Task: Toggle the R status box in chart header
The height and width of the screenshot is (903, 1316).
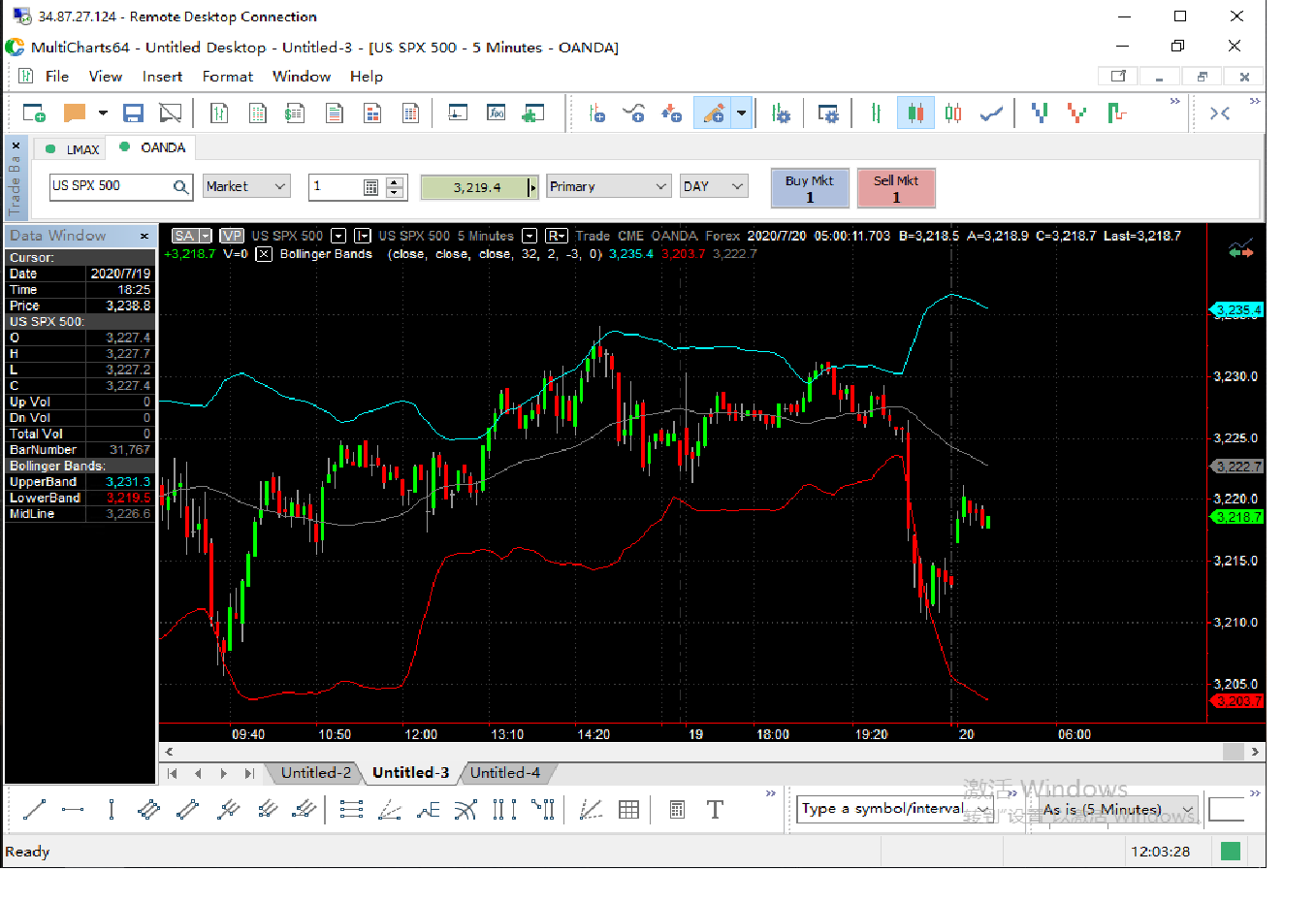Action: coord(557,236)
